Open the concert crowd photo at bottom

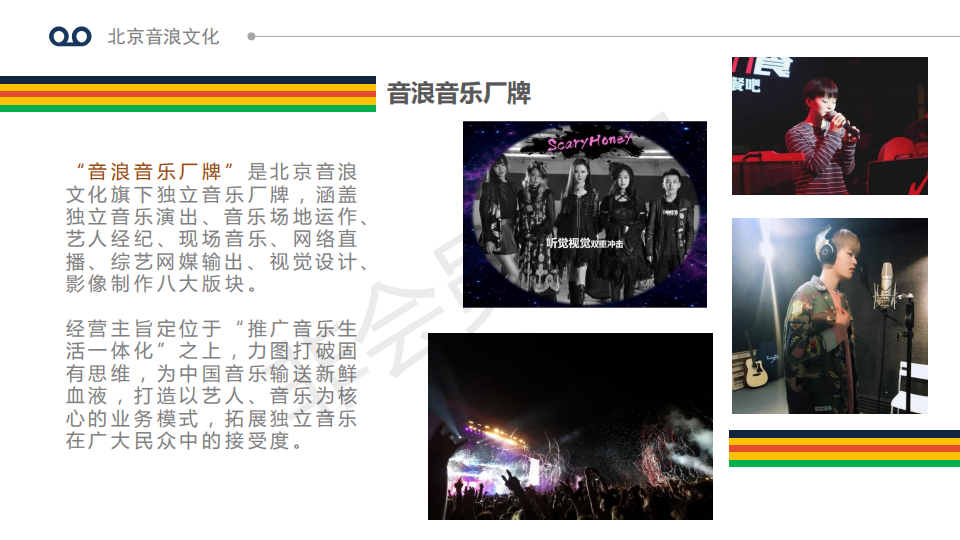click(570, 426)
